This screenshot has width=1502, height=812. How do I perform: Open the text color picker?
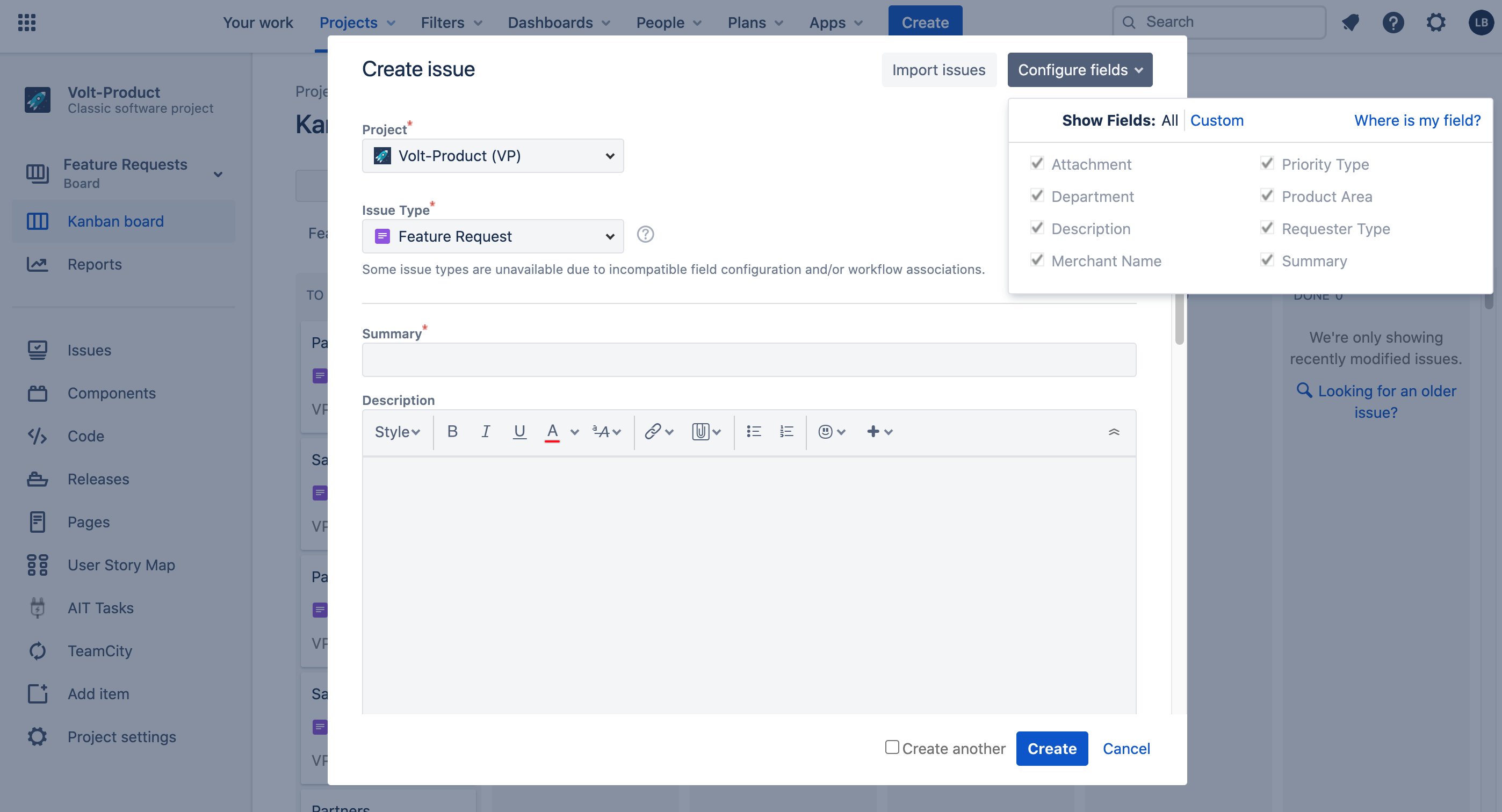tap(574, 431)
